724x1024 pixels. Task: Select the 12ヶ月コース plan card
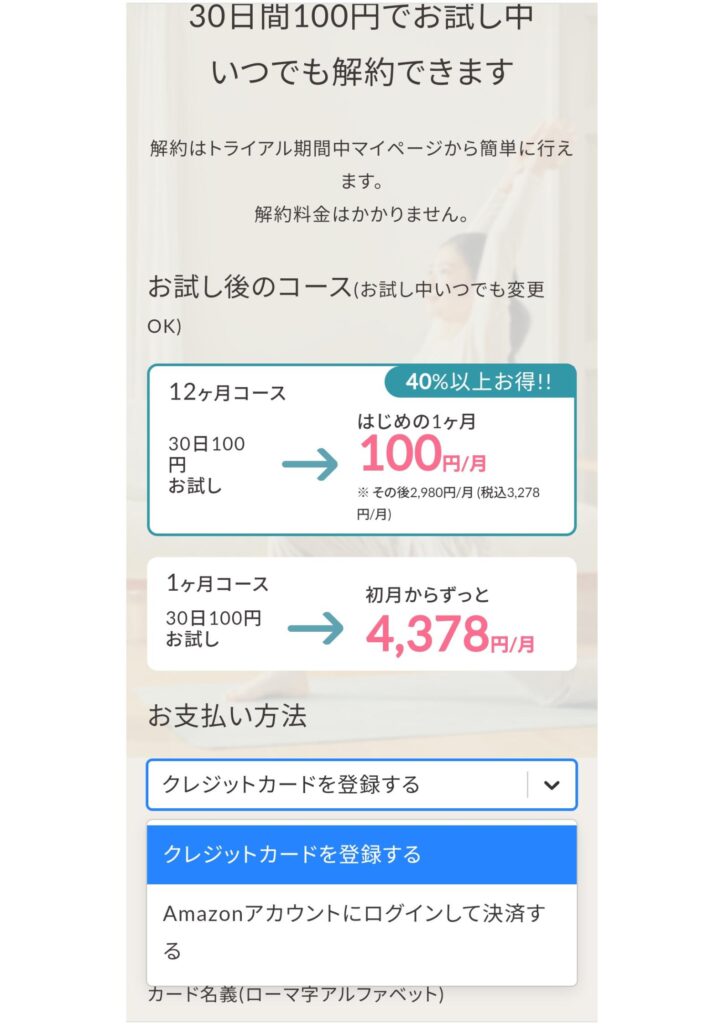coord(362,450)
